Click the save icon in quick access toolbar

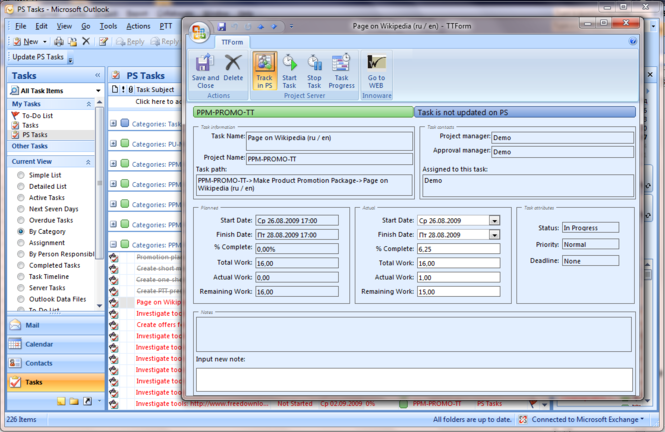[x=221, y=27]
